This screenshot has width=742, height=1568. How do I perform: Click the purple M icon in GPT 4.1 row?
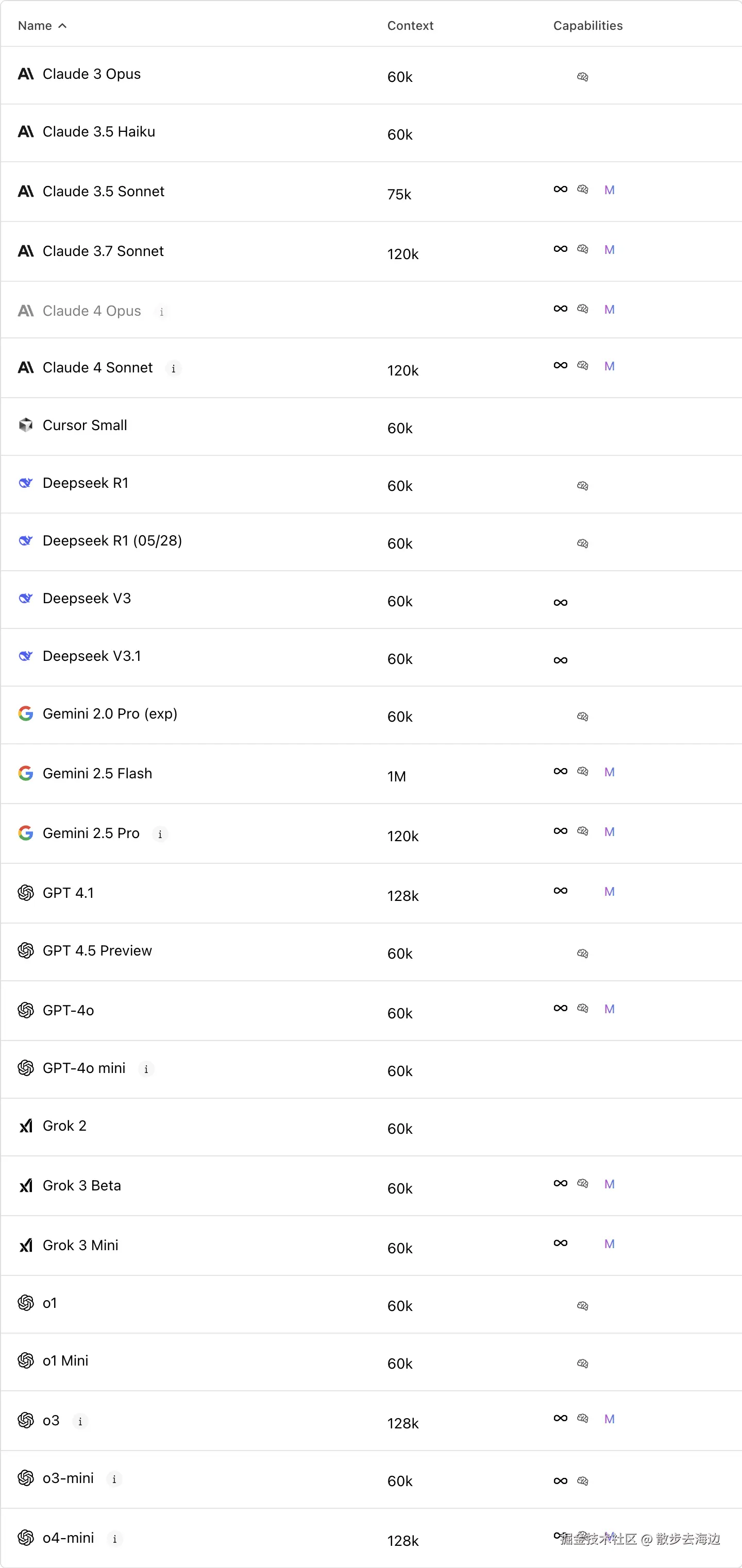click(x=609, y=892)
